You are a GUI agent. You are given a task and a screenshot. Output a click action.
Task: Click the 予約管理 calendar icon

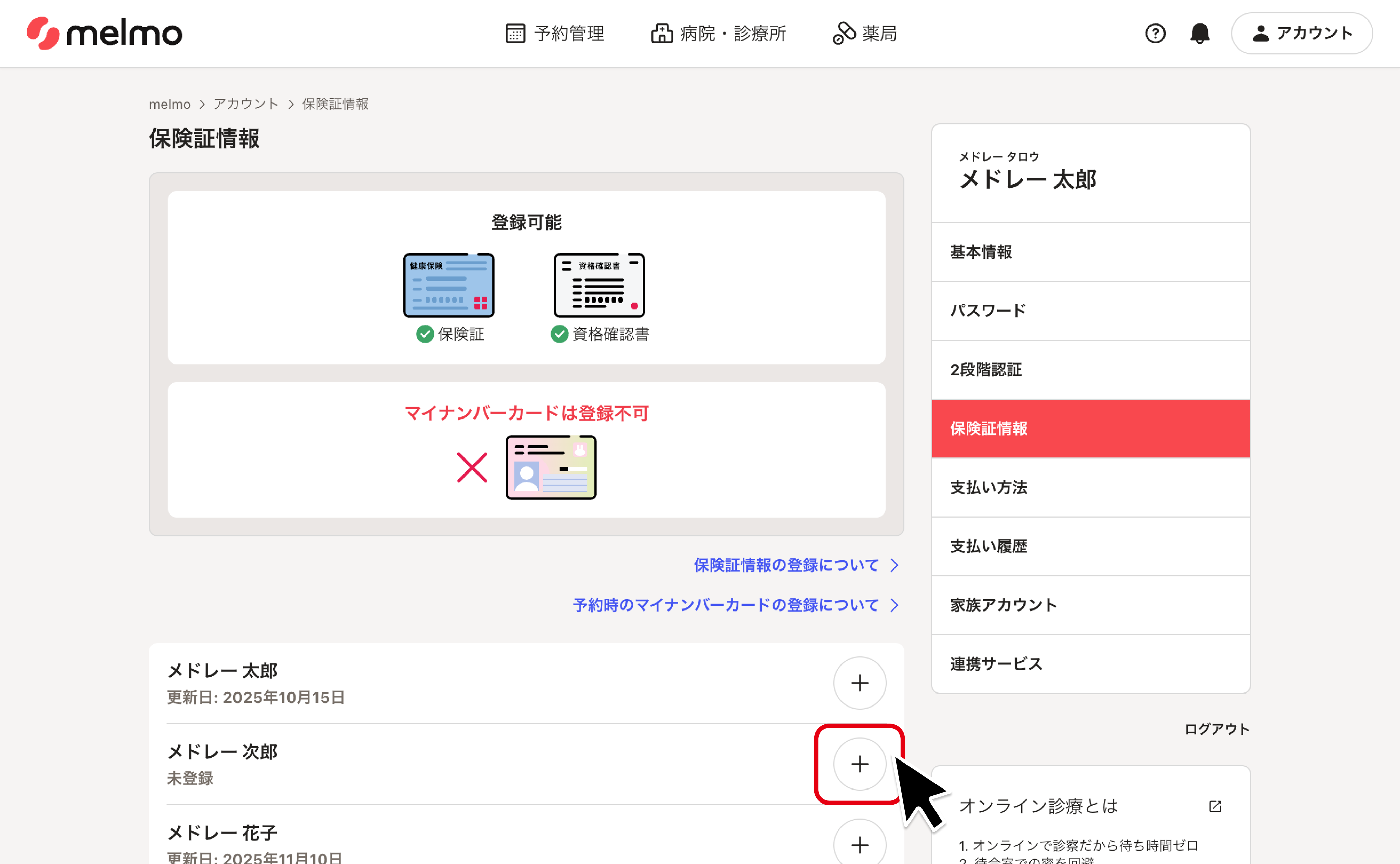(515, 33)
